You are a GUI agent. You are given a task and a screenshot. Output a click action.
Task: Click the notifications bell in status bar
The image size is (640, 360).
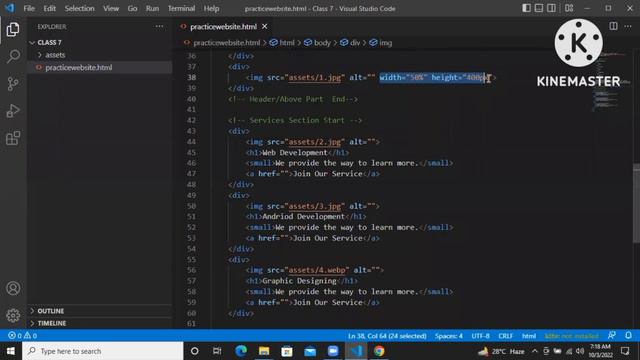pyautogui.click(x=628, y=336)
